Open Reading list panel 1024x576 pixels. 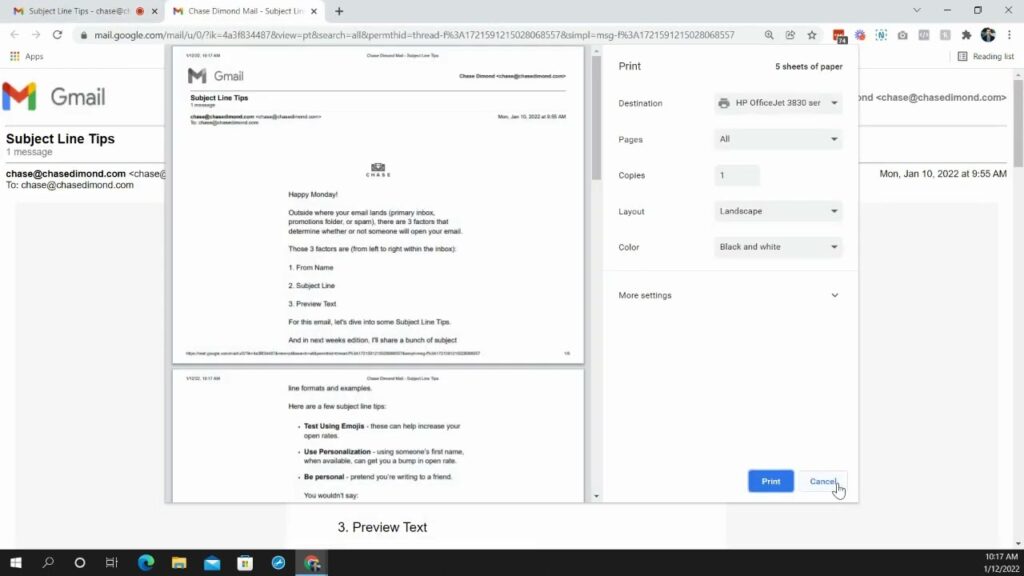pyautogui.click(x=985, y=57)
